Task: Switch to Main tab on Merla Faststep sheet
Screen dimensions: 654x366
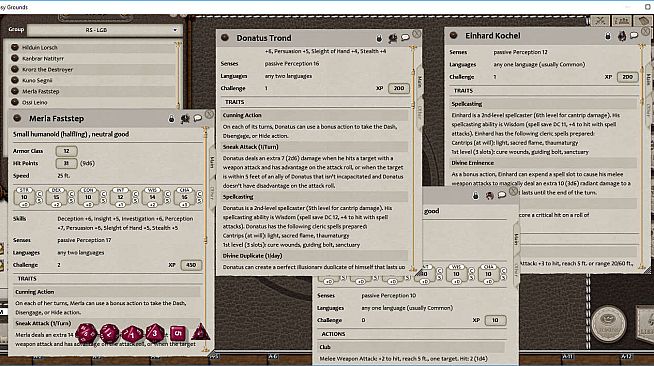Action: [x=212, y=162]
